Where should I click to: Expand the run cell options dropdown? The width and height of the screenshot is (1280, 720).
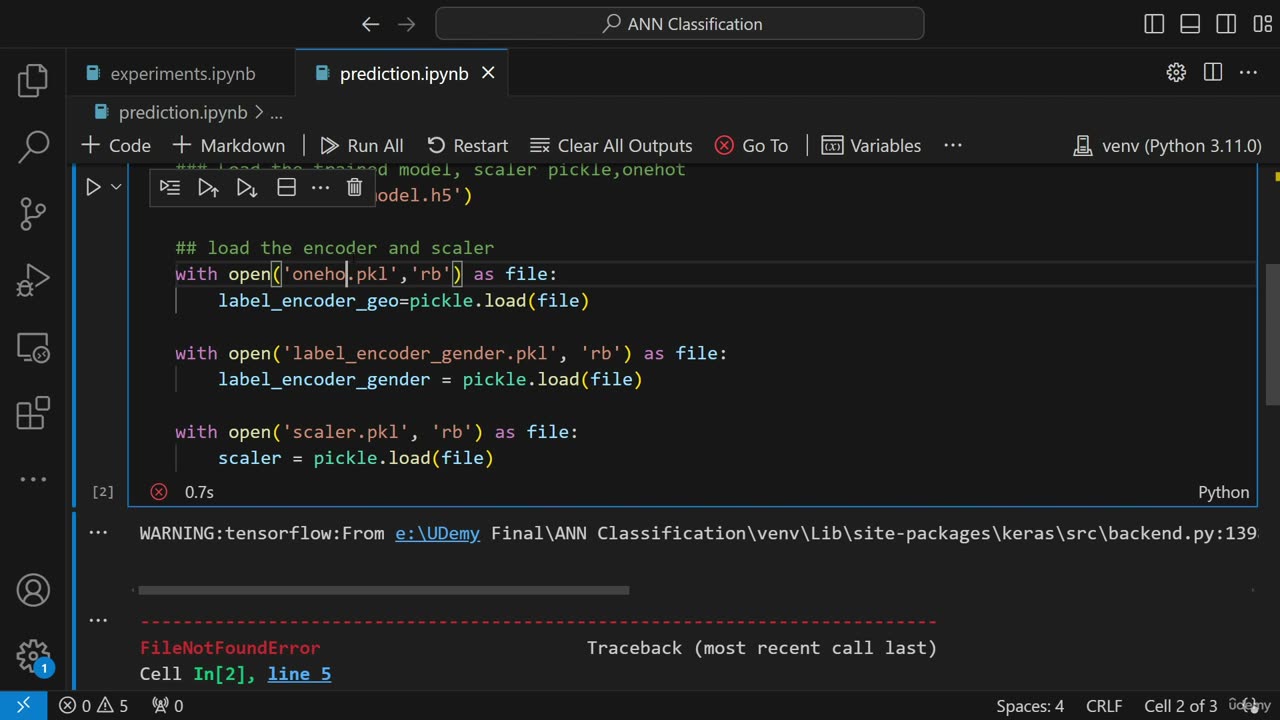[x=116, y=187]
